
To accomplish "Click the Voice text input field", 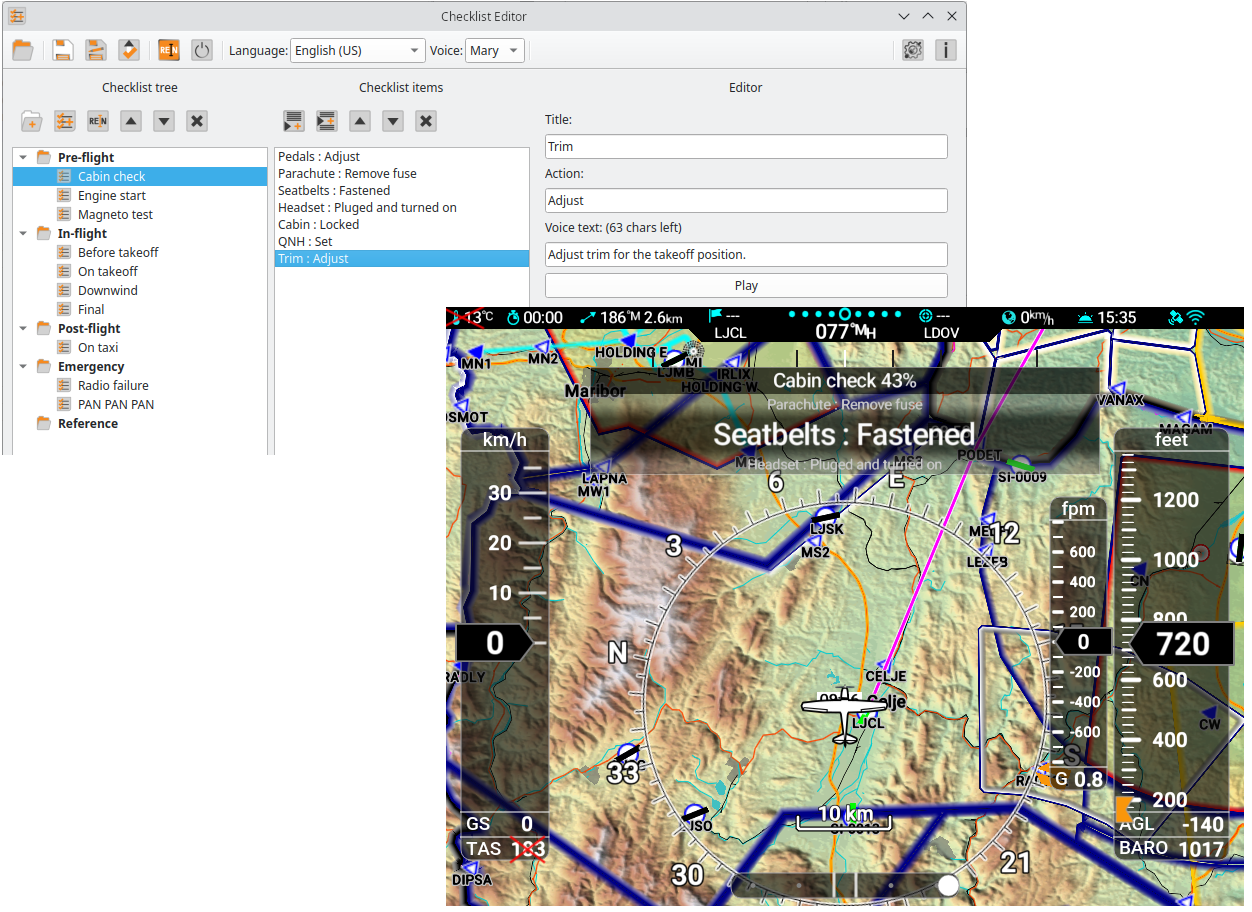I will click(745, 254).
